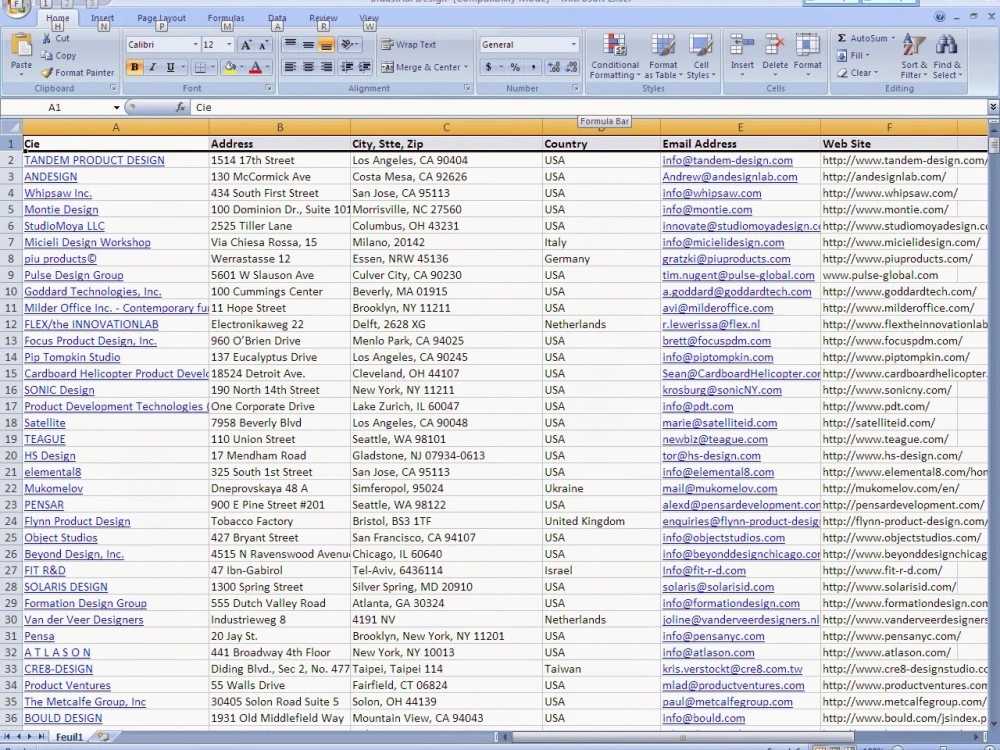The width and height of the screenshot is (1000, 750).
Task: Open the Clear eraser dropdown
Action: point(858,73)
